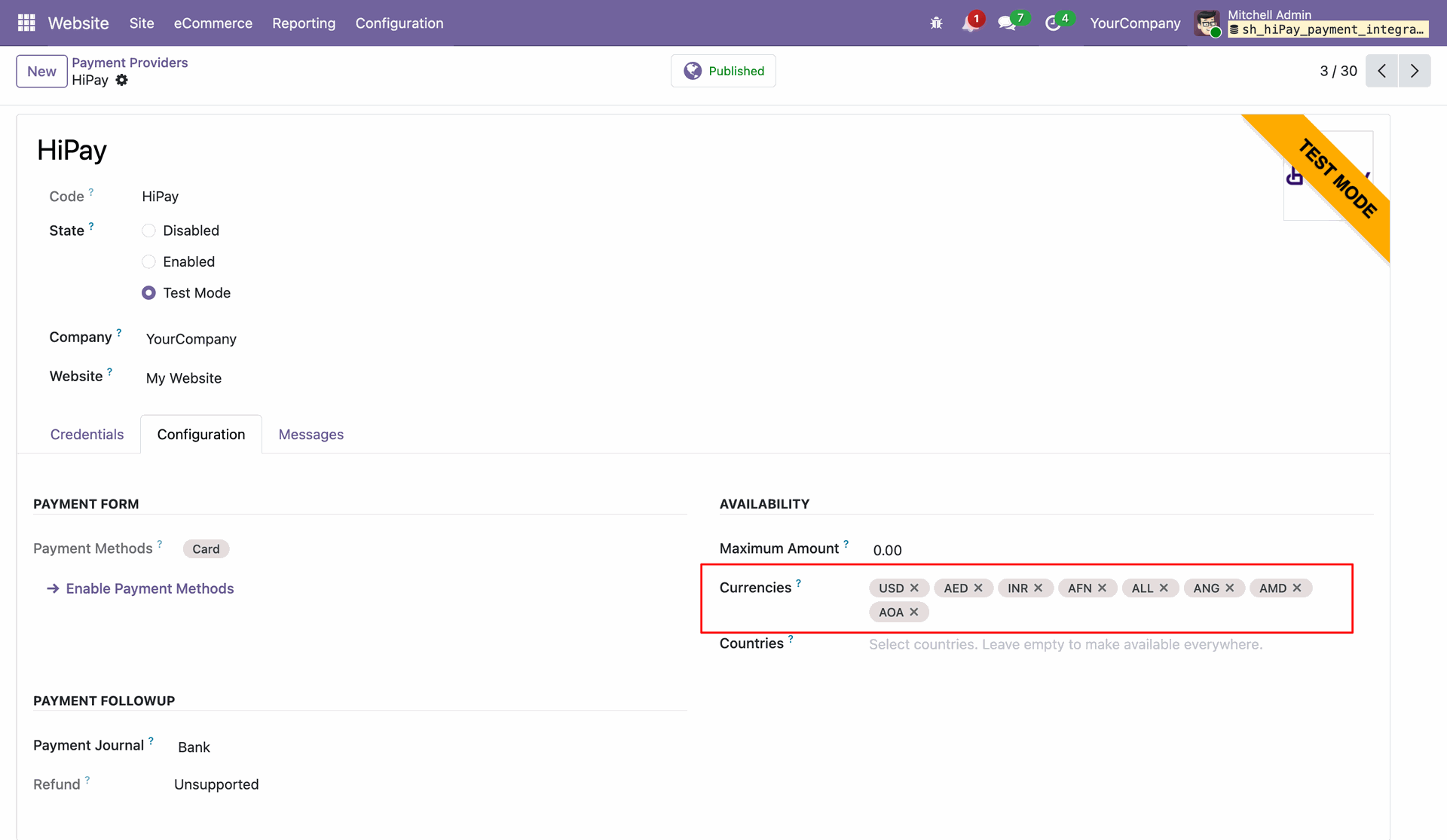
Task: Open the conversations chat icon
Action: (x=1007, y=23)
